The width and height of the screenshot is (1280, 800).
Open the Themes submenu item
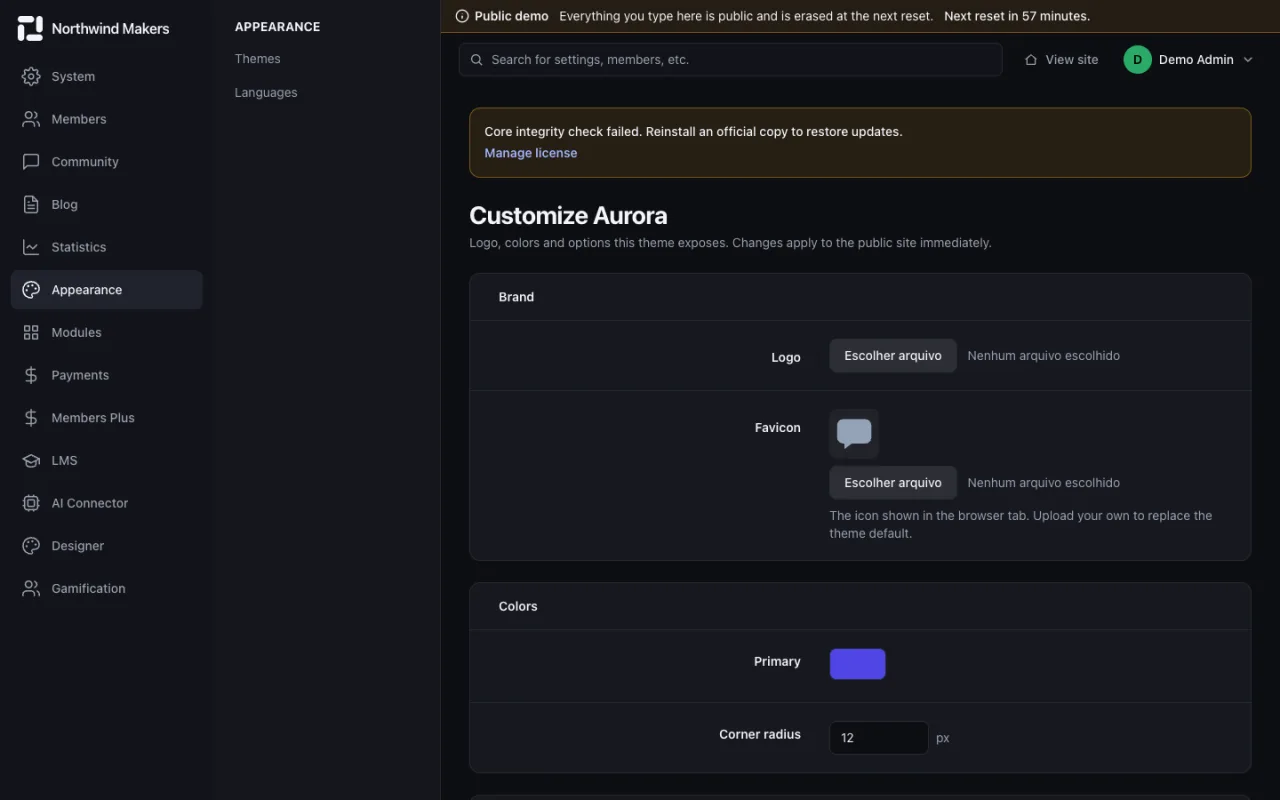point(258,59)
